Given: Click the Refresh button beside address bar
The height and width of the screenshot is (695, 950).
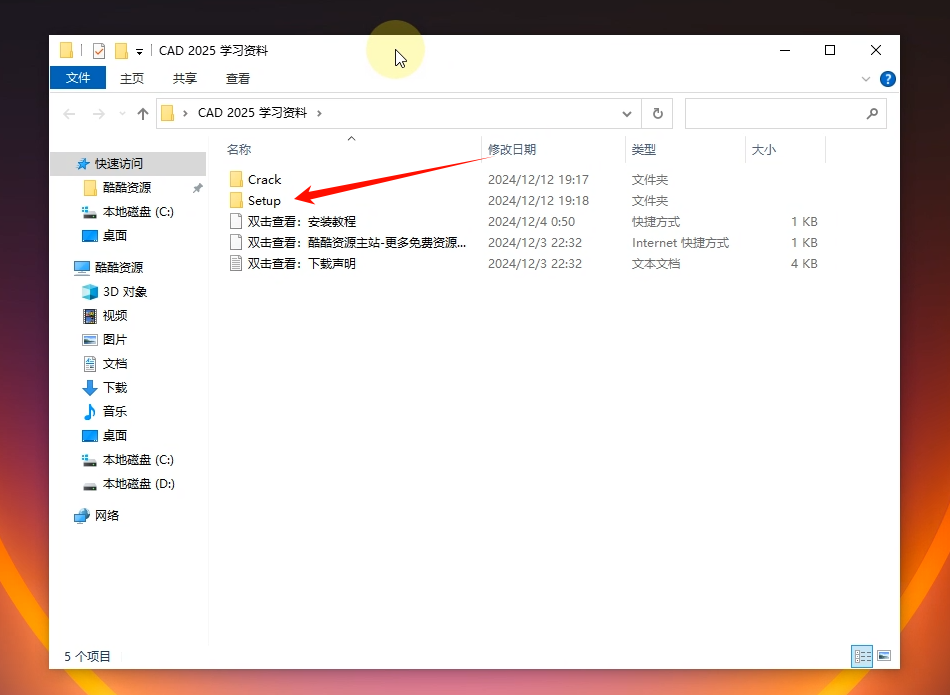Looking at the screenshot, I should point(657,114).
